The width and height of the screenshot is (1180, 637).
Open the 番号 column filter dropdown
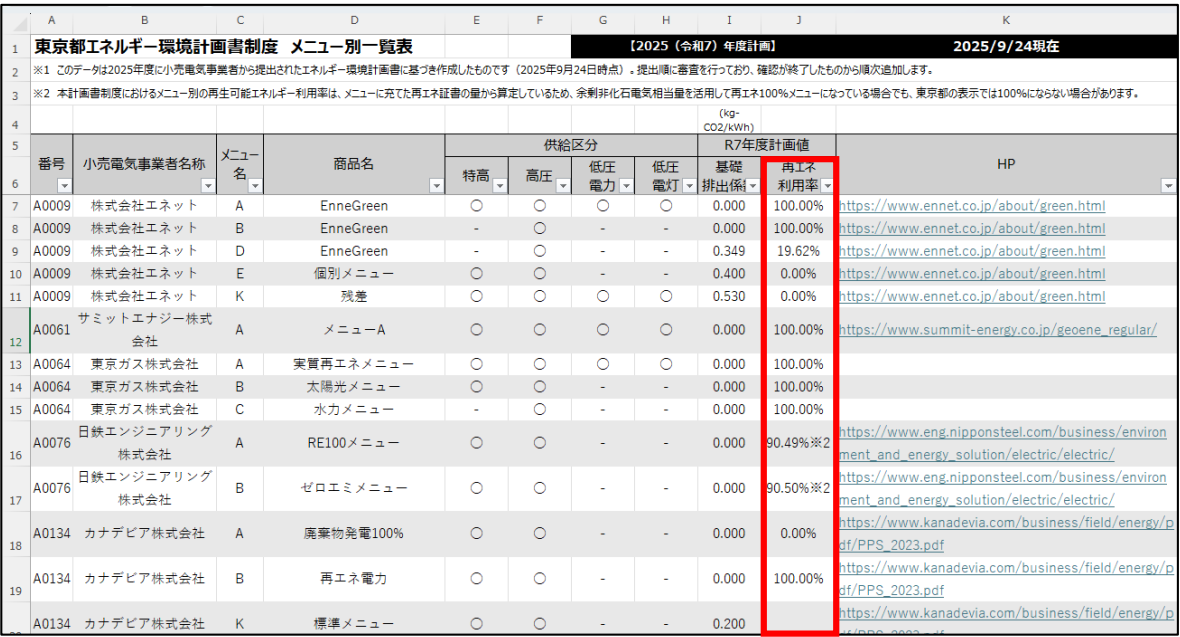(x=64, y=186)
